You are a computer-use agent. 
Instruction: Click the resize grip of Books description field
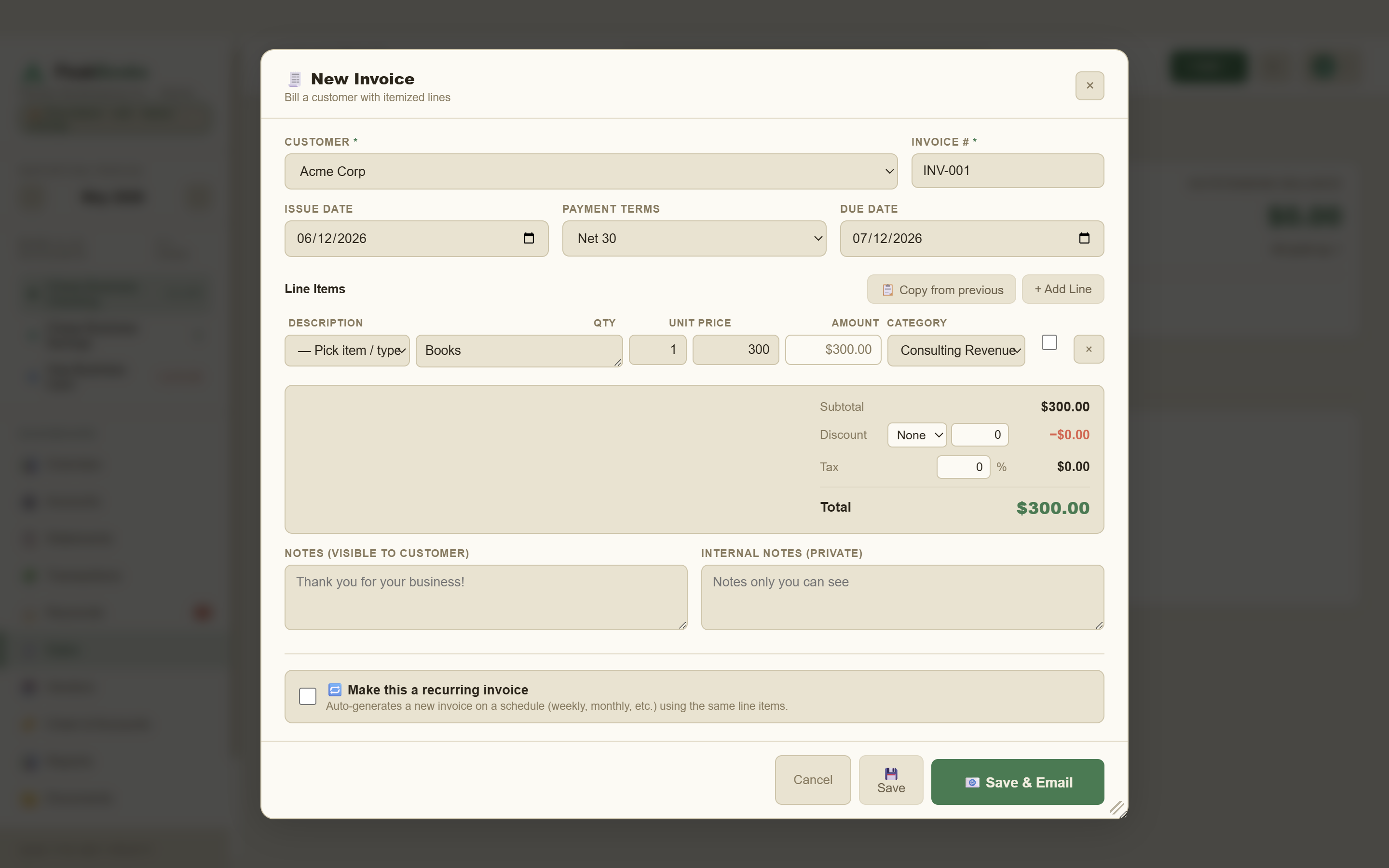point(618,362)
